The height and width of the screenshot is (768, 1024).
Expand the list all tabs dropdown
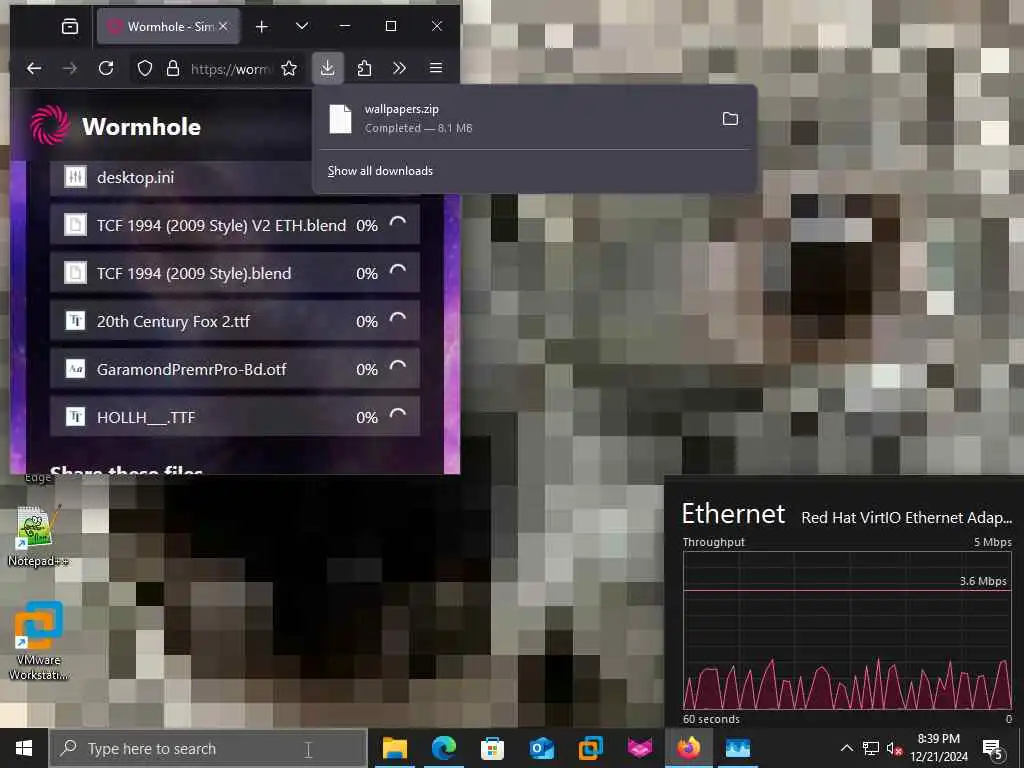click(302, 26)
